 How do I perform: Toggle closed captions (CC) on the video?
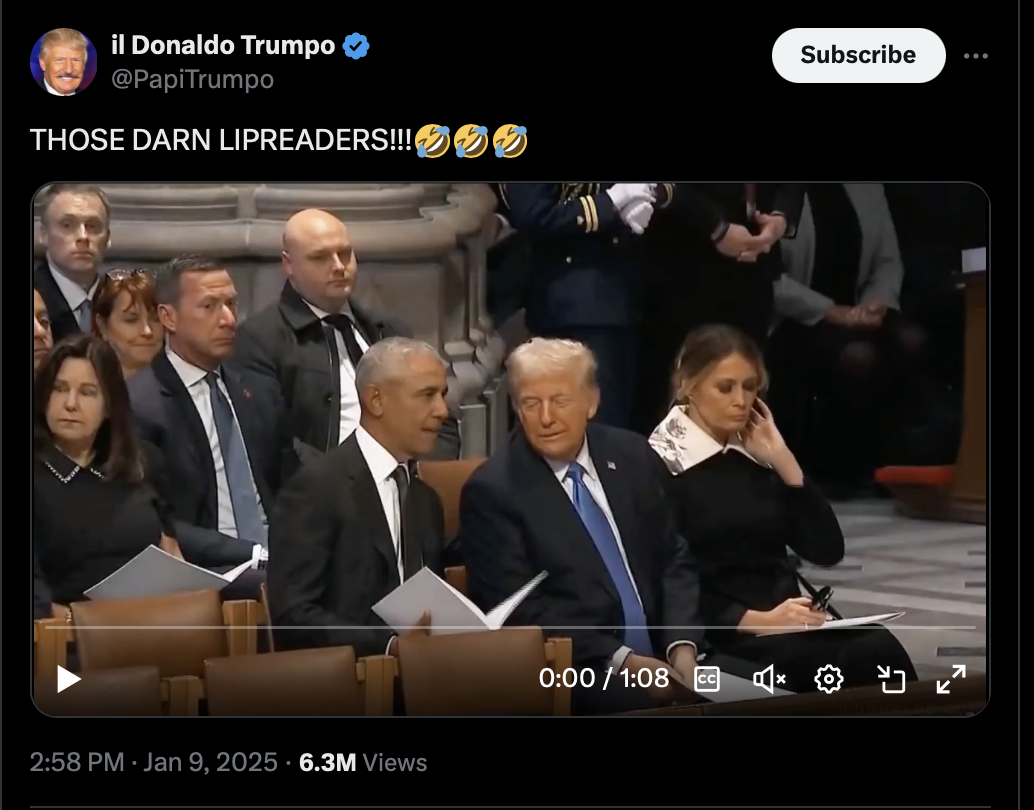click(707, 679)
